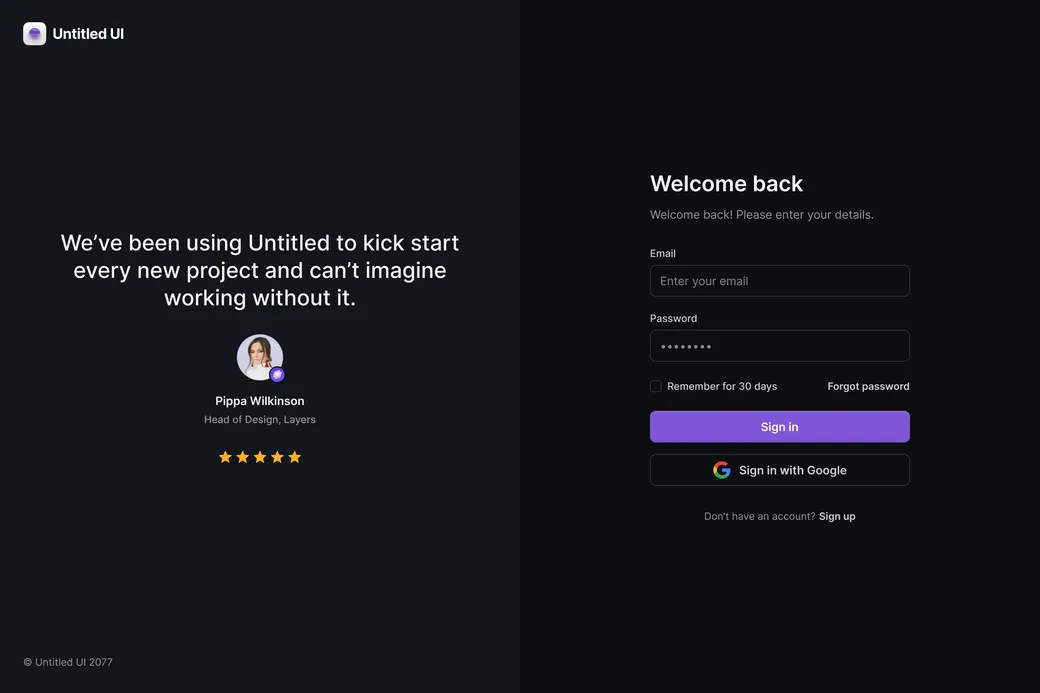Click the Pippa Wilkinson name label
The width and height of the screenshot is (1040, 693).
[x=259, y=400]
